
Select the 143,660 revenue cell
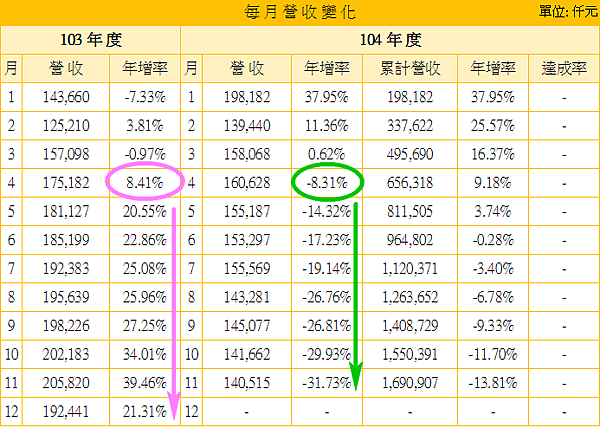coord(66,97)
